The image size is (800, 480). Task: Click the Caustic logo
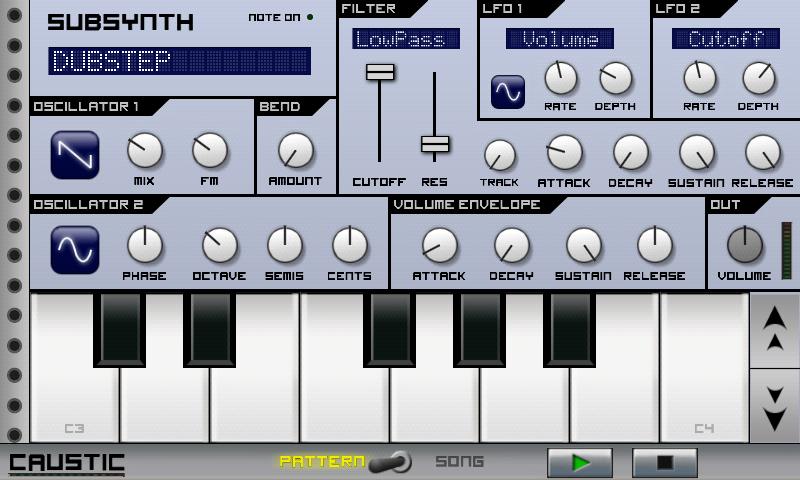[67, 464]
